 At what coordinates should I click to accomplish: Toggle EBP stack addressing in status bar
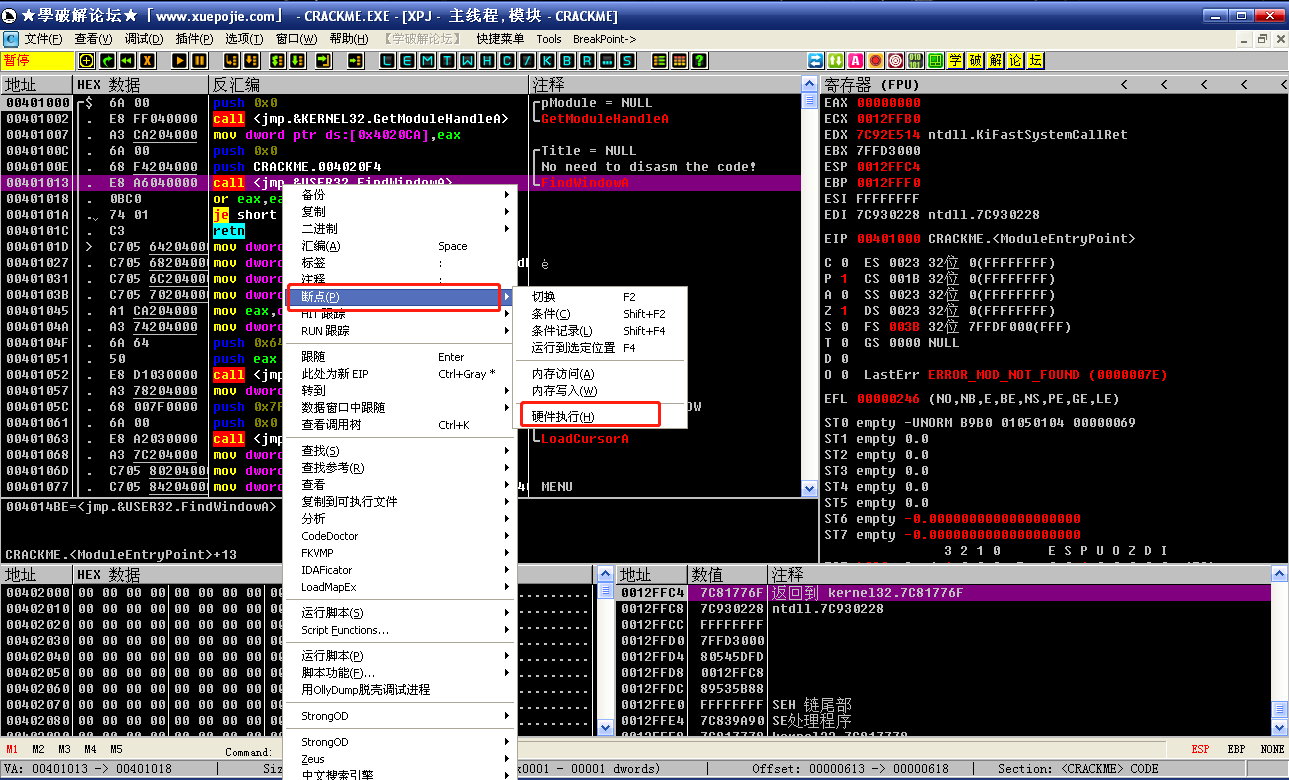(1236, 749)
